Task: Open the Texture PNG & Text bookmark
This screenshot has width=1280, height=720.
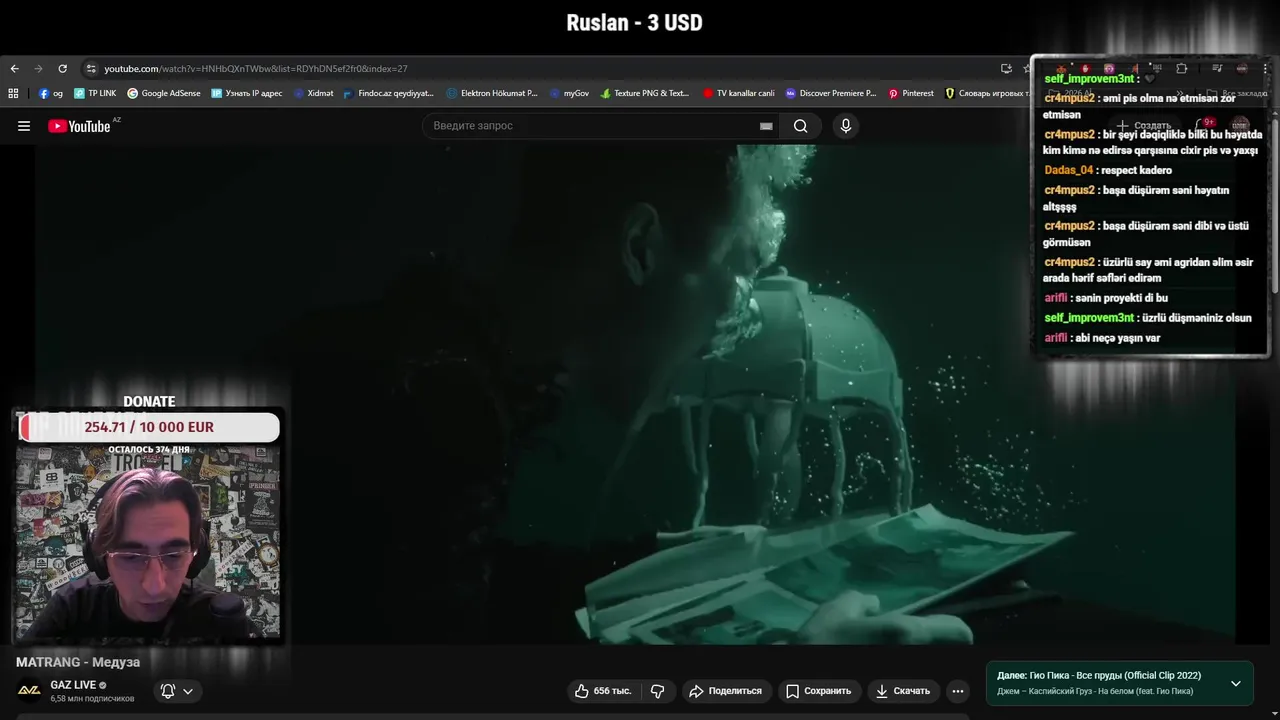Action: (645, 93)
